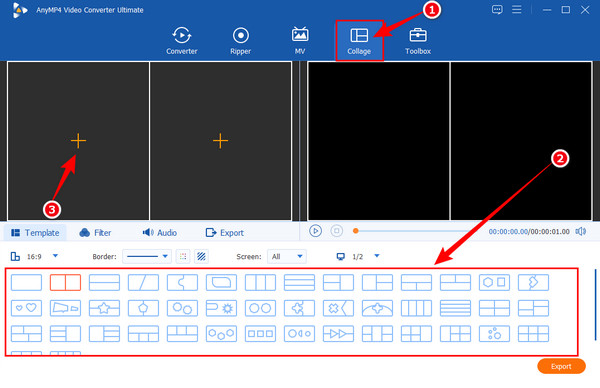Open the Audio settings tab
The width and height of the screenshot is (600, 388).
click(159, 233)
